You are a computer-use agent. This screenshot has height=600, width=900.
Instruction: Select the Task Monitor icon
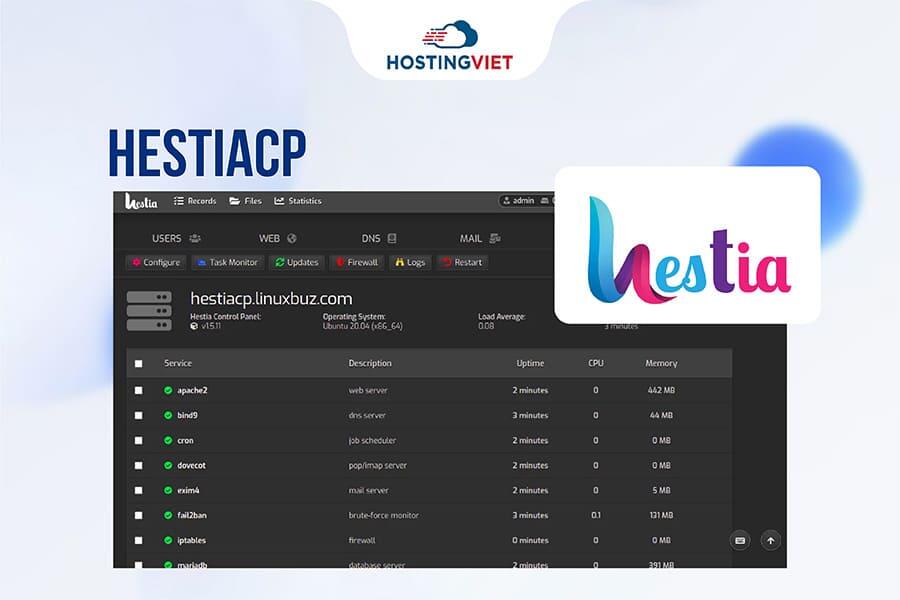pyautogui.click(x=201, y=262)
